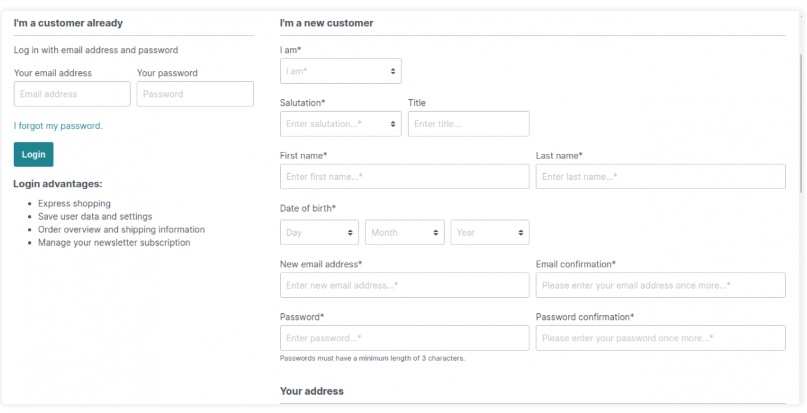Screen dimensions: 807x413
Task: Click the Title input field
Action: tap(468, 124)
